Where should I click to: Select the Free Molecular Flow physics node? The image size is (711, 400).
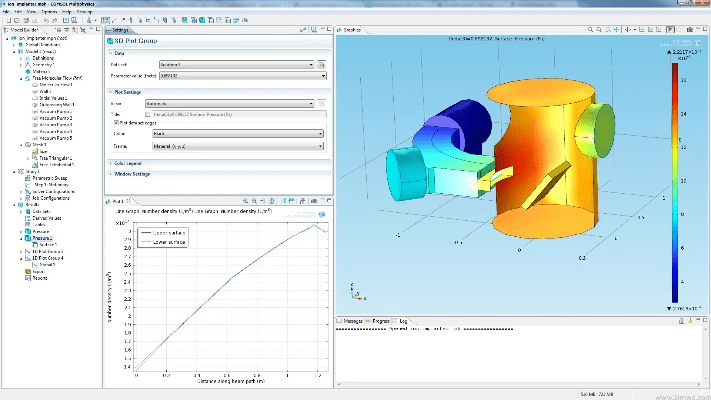(58, 77)
